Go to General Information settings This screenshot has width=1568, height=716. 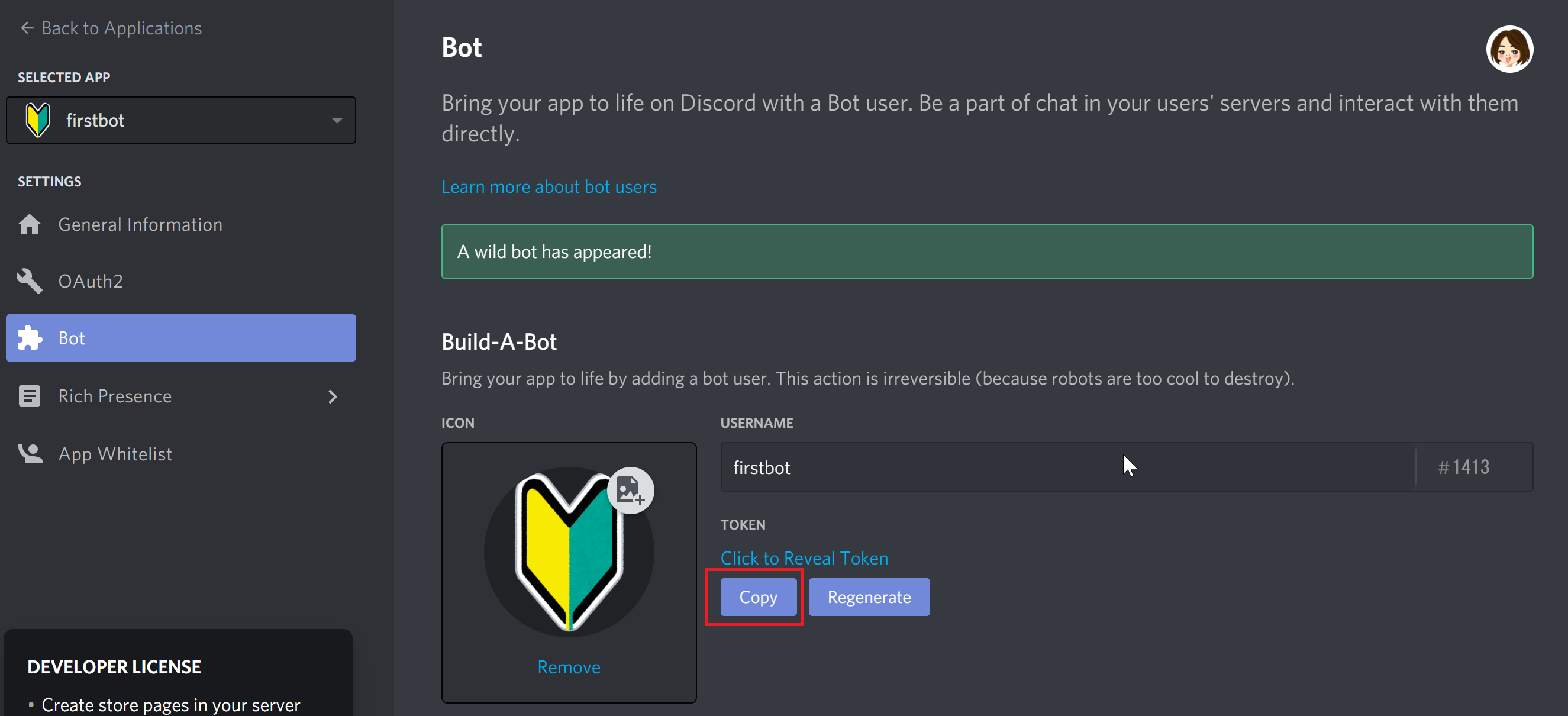[x=140, y=225]
